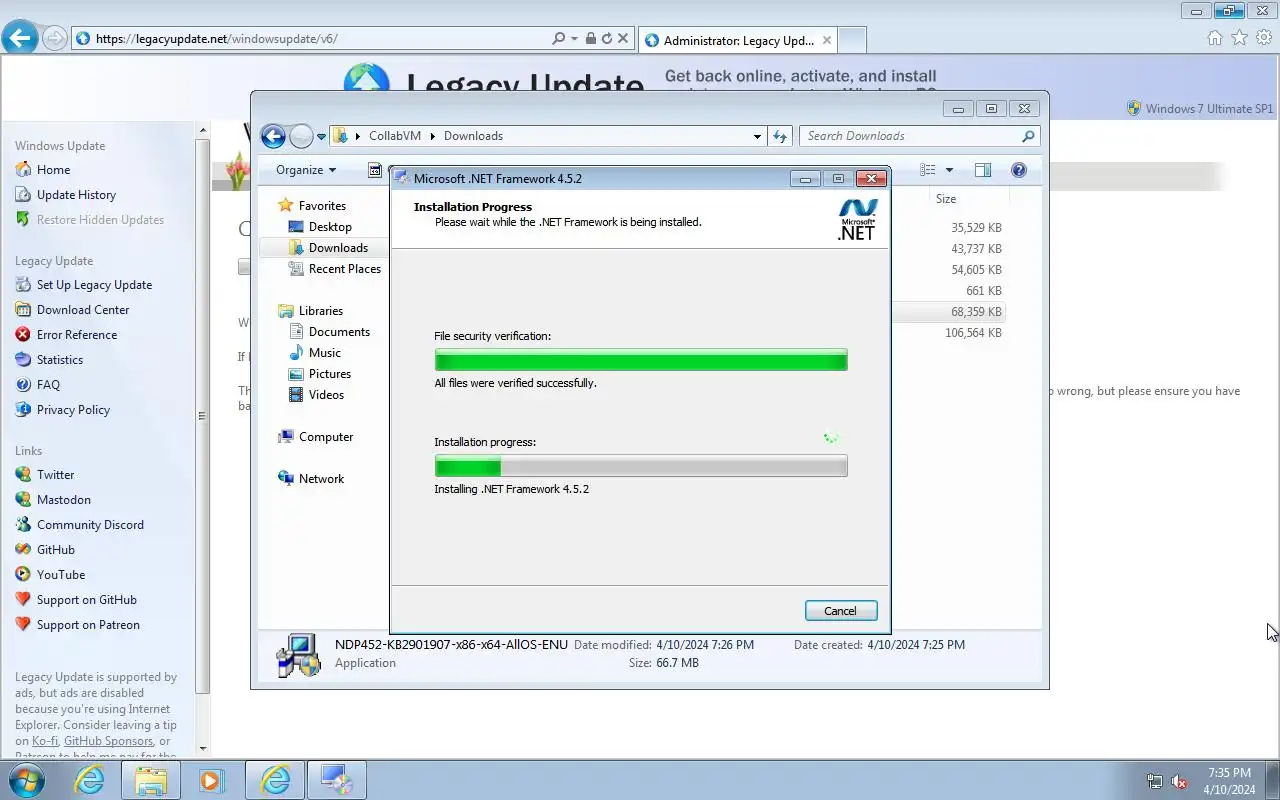Viewport: 1280px width, 800px height.
Task: Open the Documents library
Action: pyautogui.click(x=339, y=332)
